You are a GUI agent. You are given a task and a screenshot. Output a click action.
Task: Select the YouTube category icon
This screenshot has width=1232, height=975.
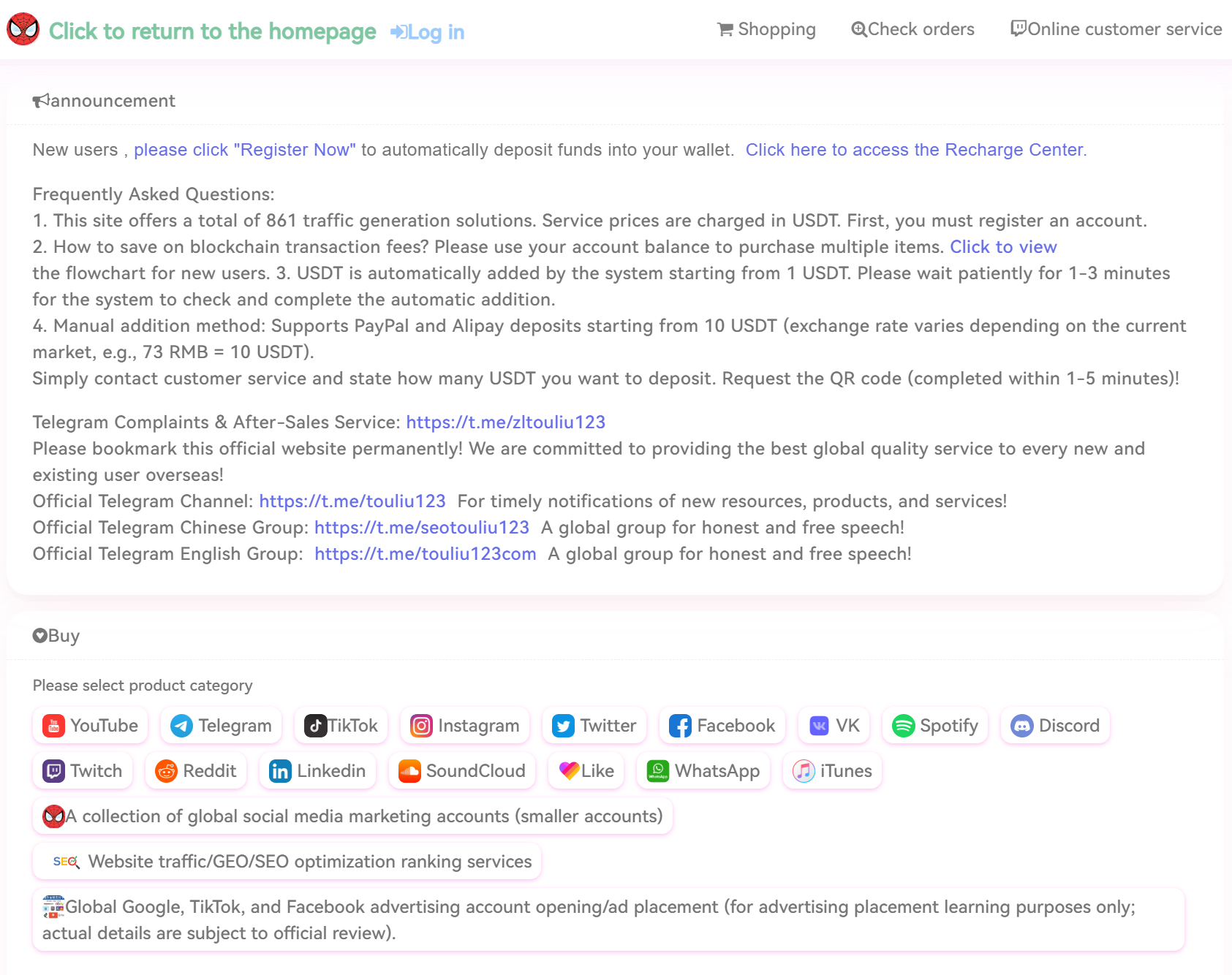point(54,726)
